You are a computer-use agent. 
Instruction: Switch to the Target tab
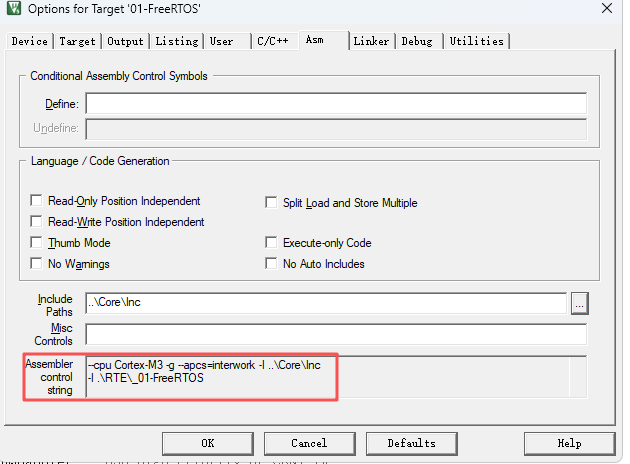pos(77,41)
